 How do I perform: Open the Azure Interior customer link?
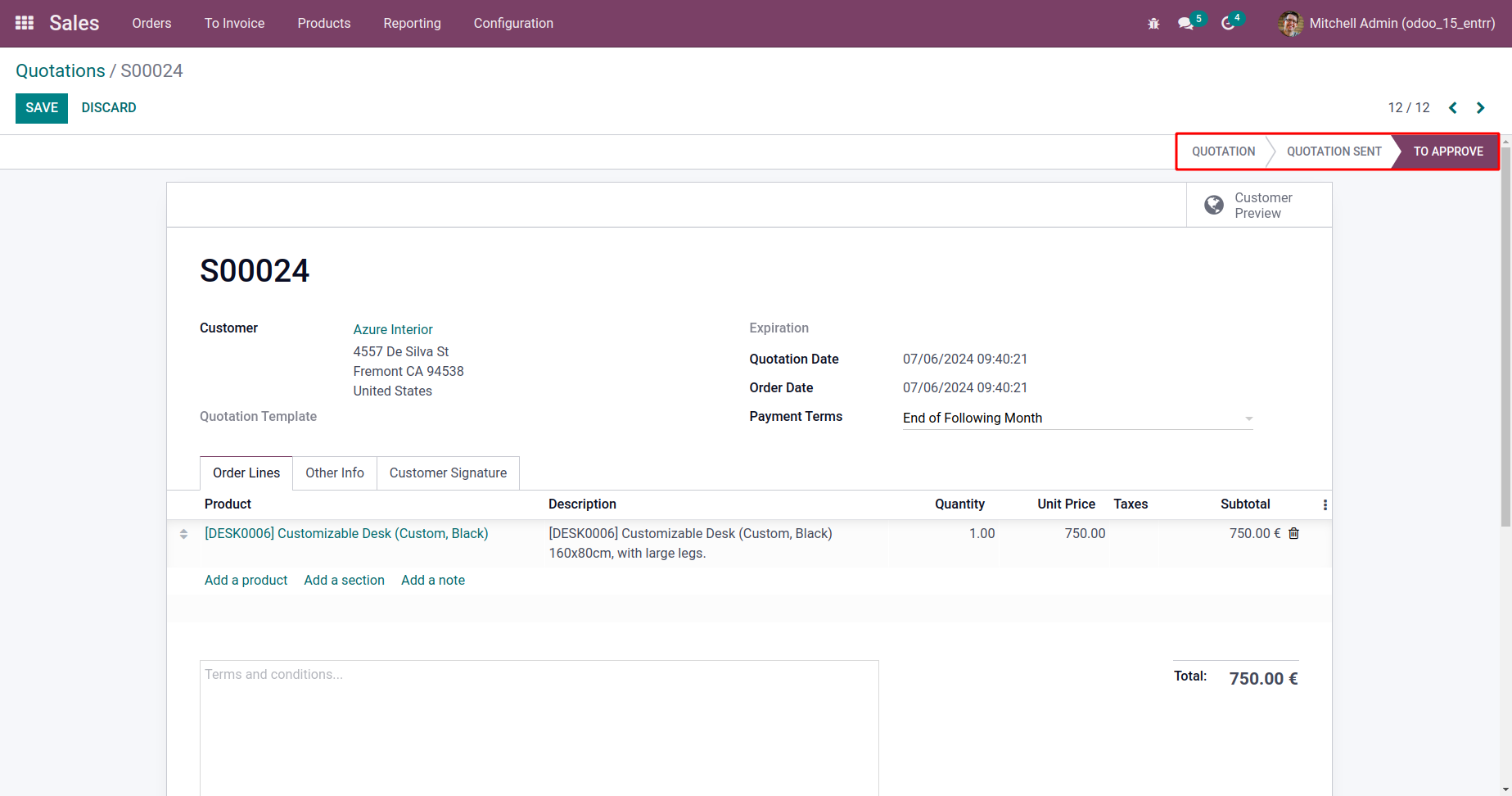coord(393,329)
